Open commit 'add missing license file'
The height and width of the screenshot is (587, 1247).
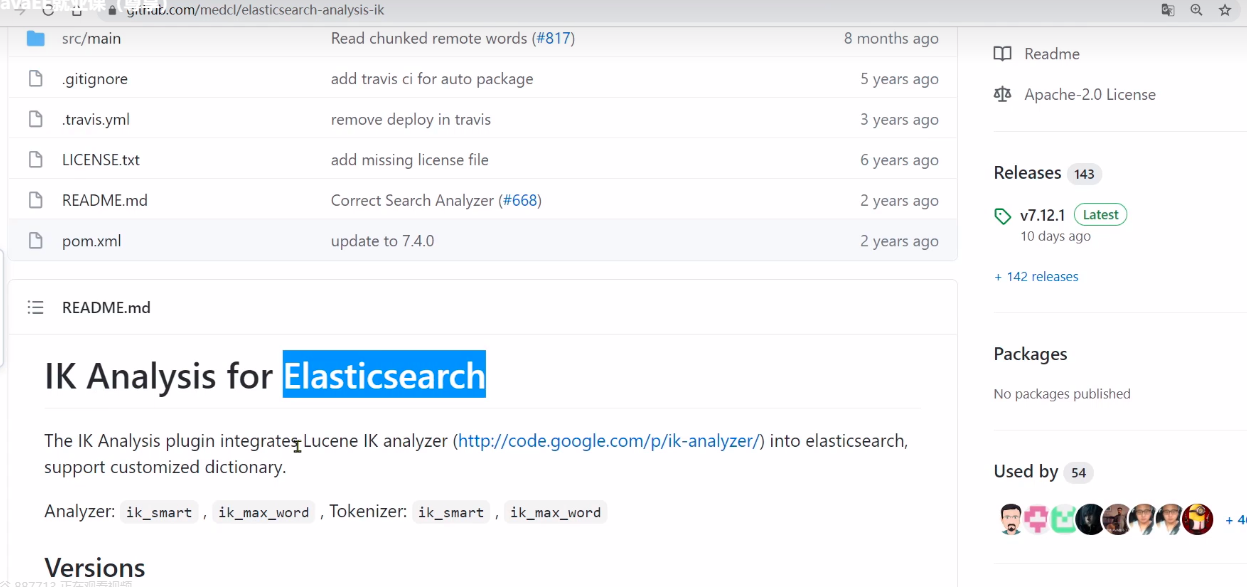[409, 160]
